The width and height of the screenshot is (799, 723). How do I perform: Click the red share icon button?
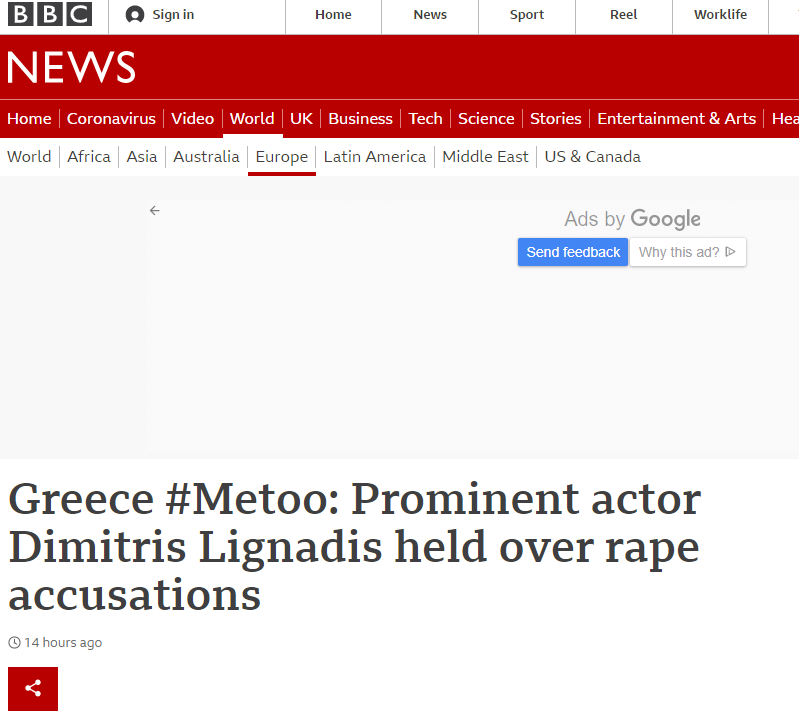point(33,688)
